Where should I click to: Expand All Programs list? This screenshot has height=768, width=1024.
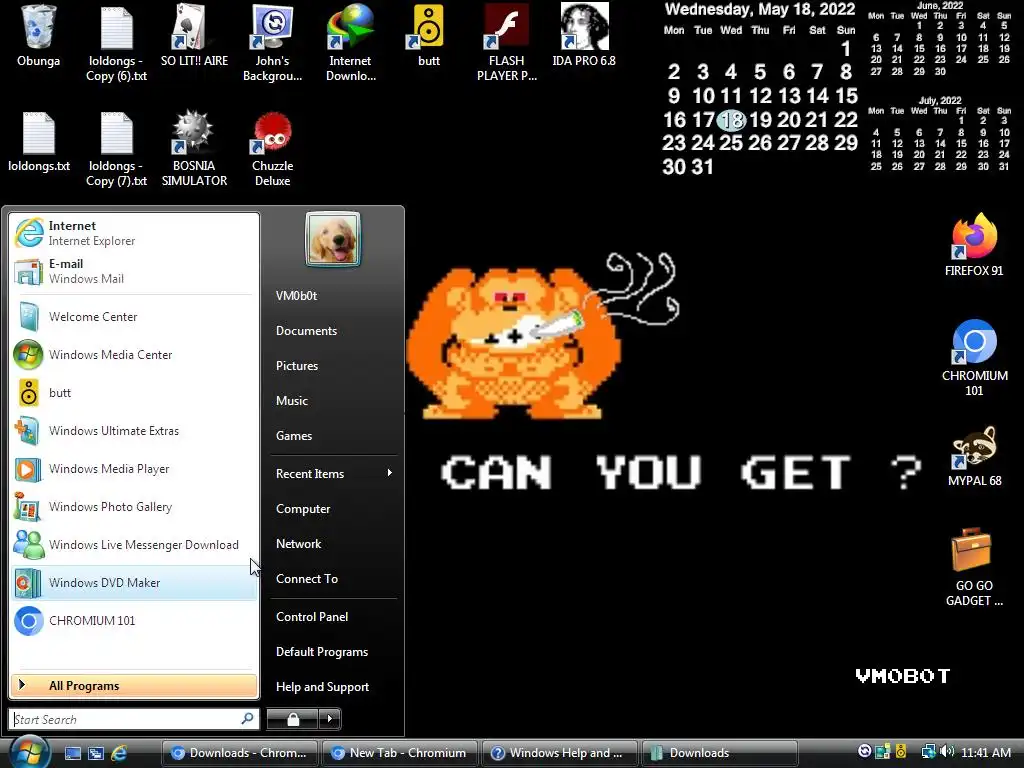[134, 686]
